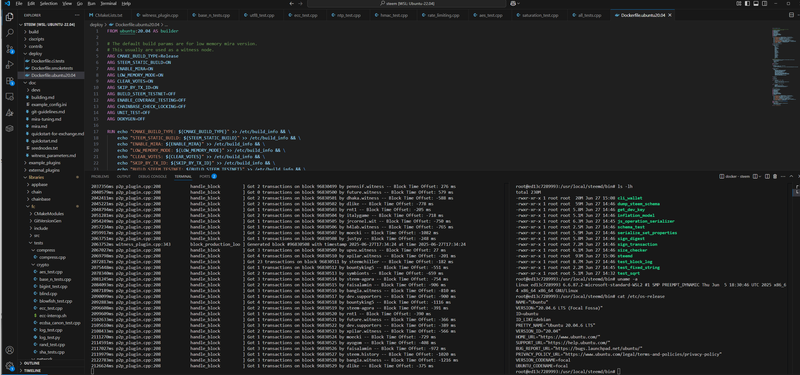Open the Search view in activity bar
800x375 pixels.
[x=9, y=33]
